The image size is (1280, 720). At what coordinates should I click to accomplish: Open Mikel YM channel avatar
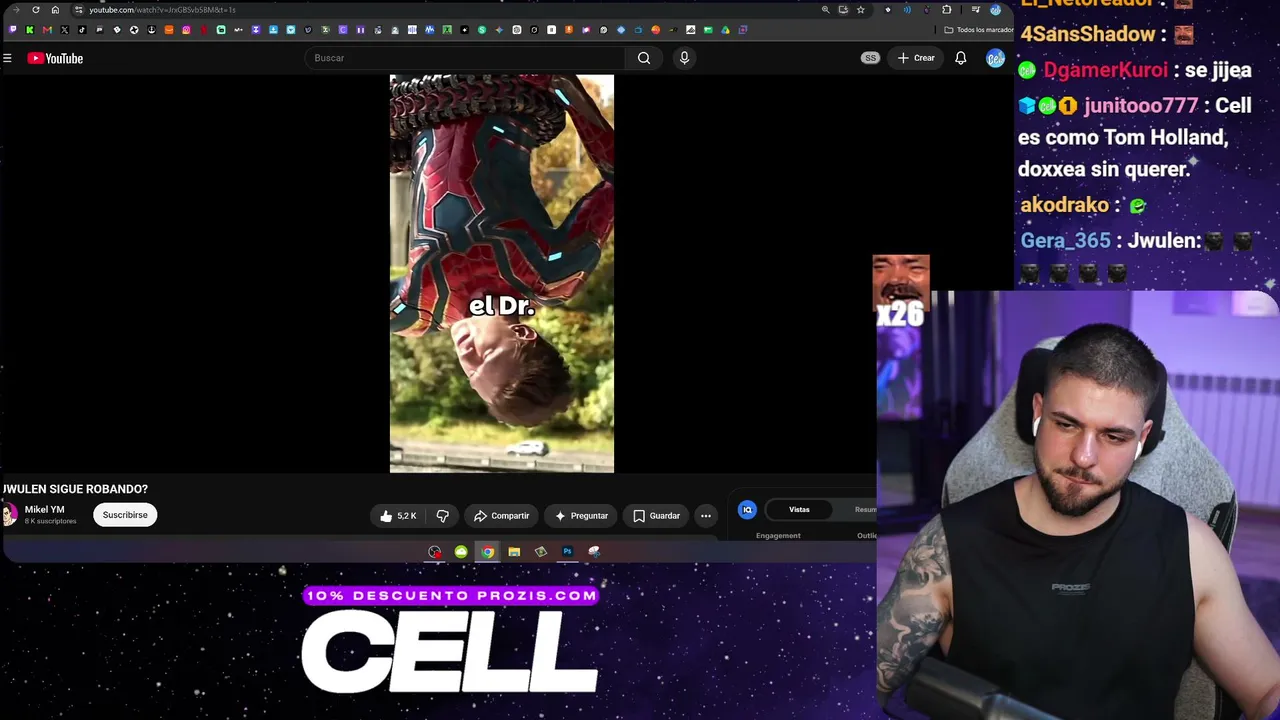[10, 515]
